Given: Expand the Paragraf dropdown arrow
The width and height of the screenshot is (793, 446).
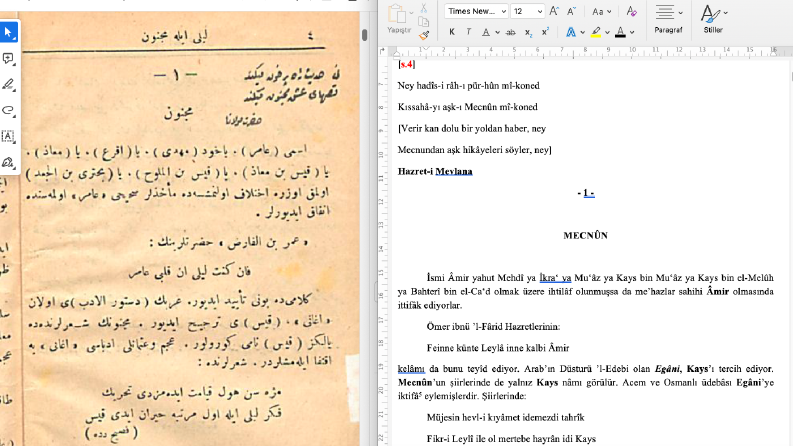Looking at the screenshot, I should click(680, 13).
